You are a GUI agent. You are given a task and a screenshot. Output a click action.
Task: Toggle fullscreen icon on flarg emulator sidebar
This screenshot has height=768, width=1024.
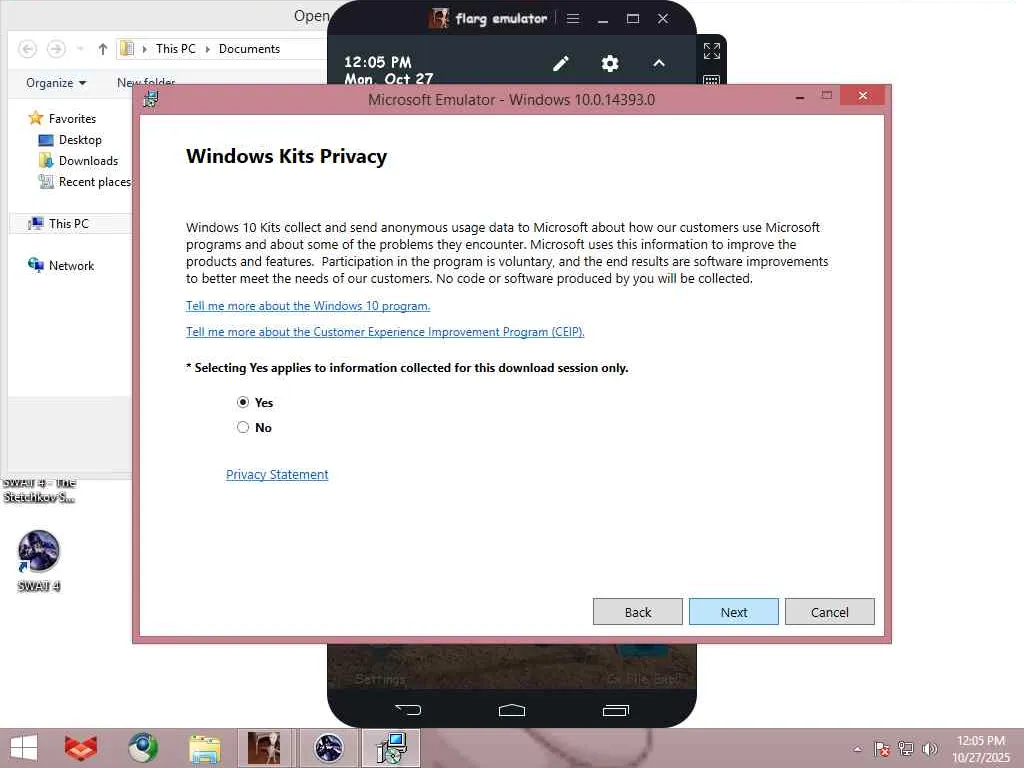tap(712, 51)
